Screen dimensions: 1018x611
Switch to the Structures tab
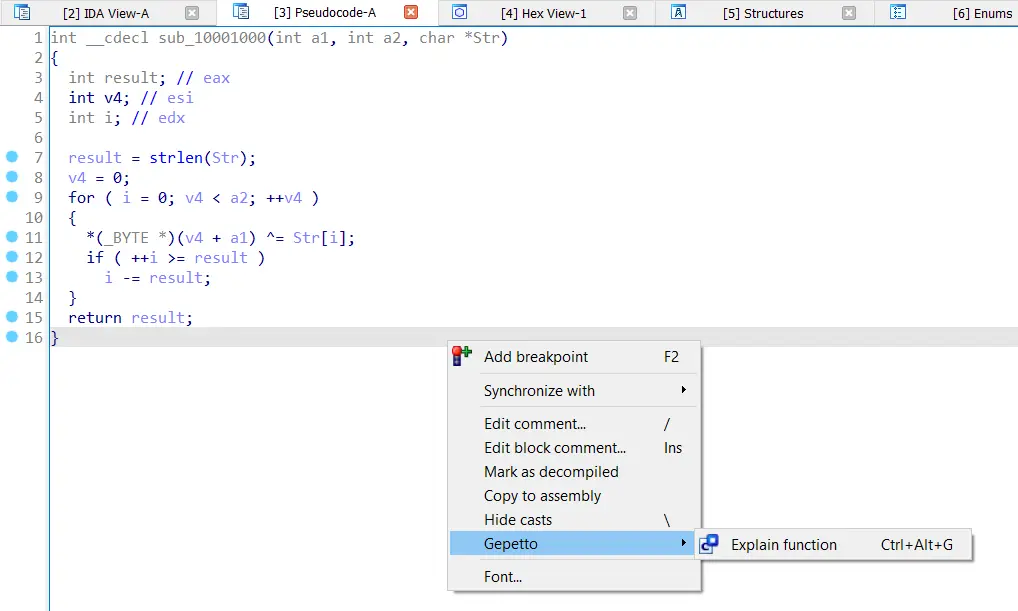click(763, 13)
